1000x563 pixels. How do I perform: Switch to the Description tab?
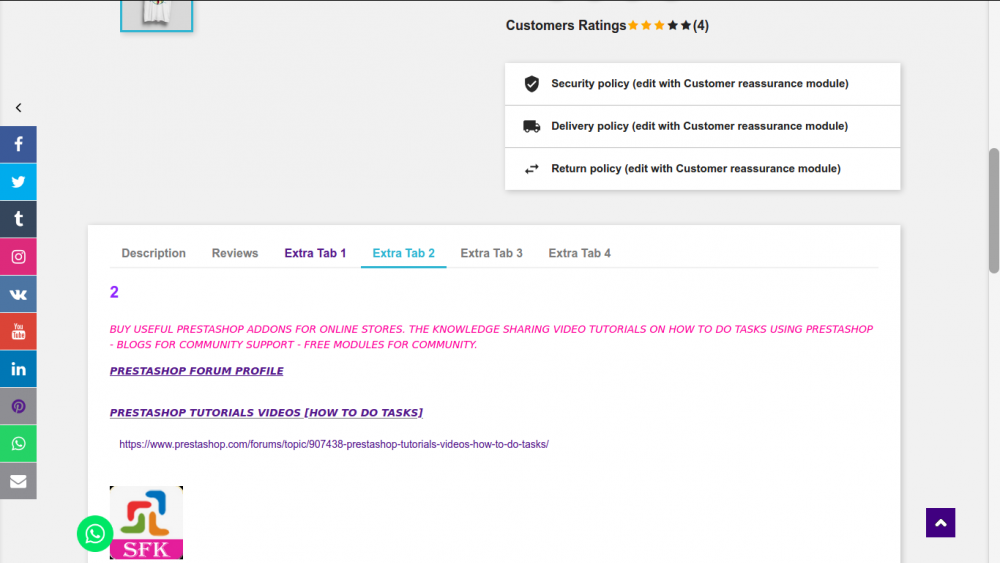(x=153, y=253)
